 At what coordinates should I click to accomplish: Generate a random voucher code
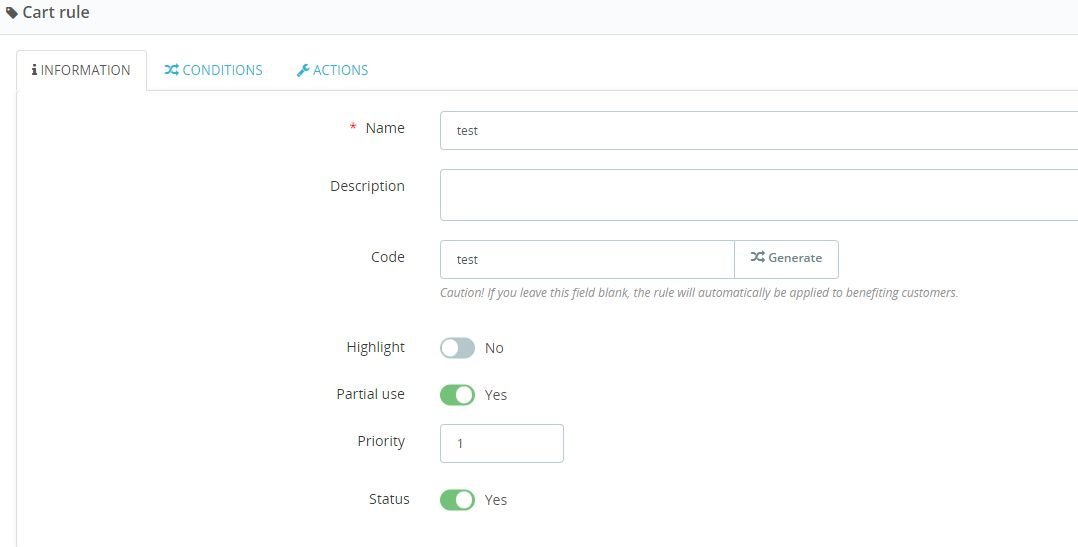pos(786,259)
